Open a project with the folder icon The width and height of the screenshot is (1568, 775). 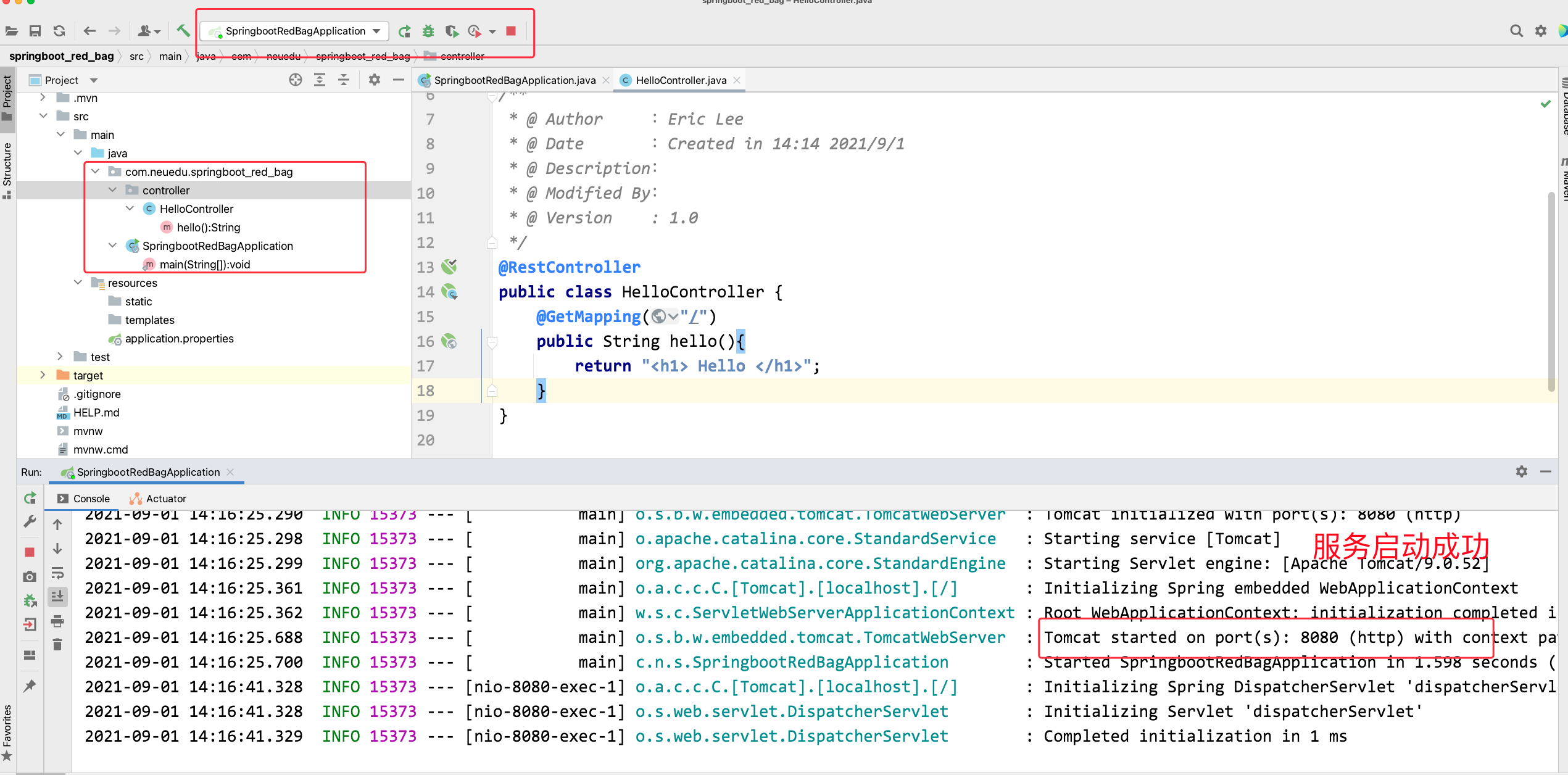pos(12,31)
